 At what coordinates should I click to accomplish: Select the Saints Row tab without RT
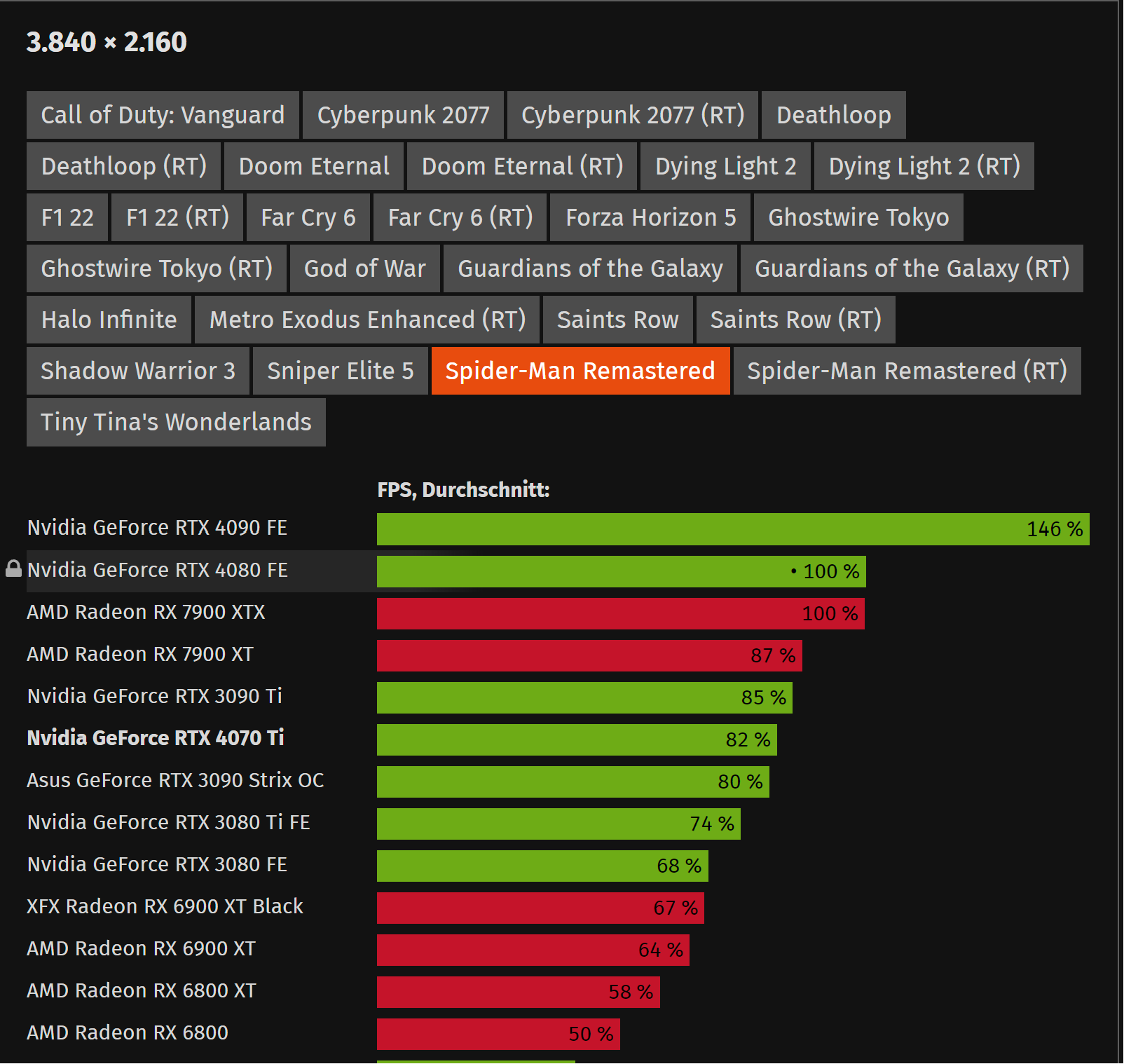click(x=618, y=320)
